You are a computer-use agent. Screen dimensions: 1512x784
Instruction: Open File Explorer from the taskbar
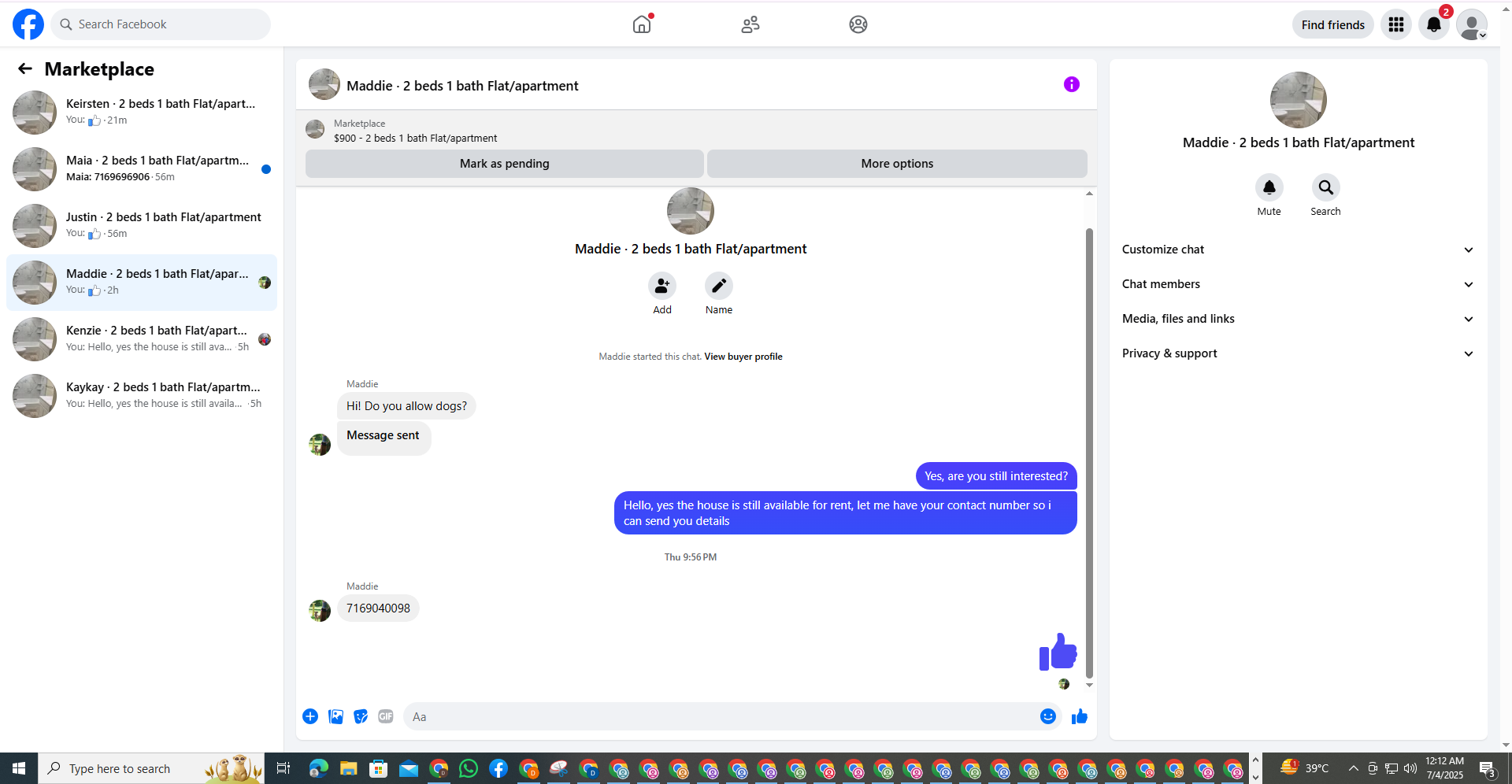348,768
